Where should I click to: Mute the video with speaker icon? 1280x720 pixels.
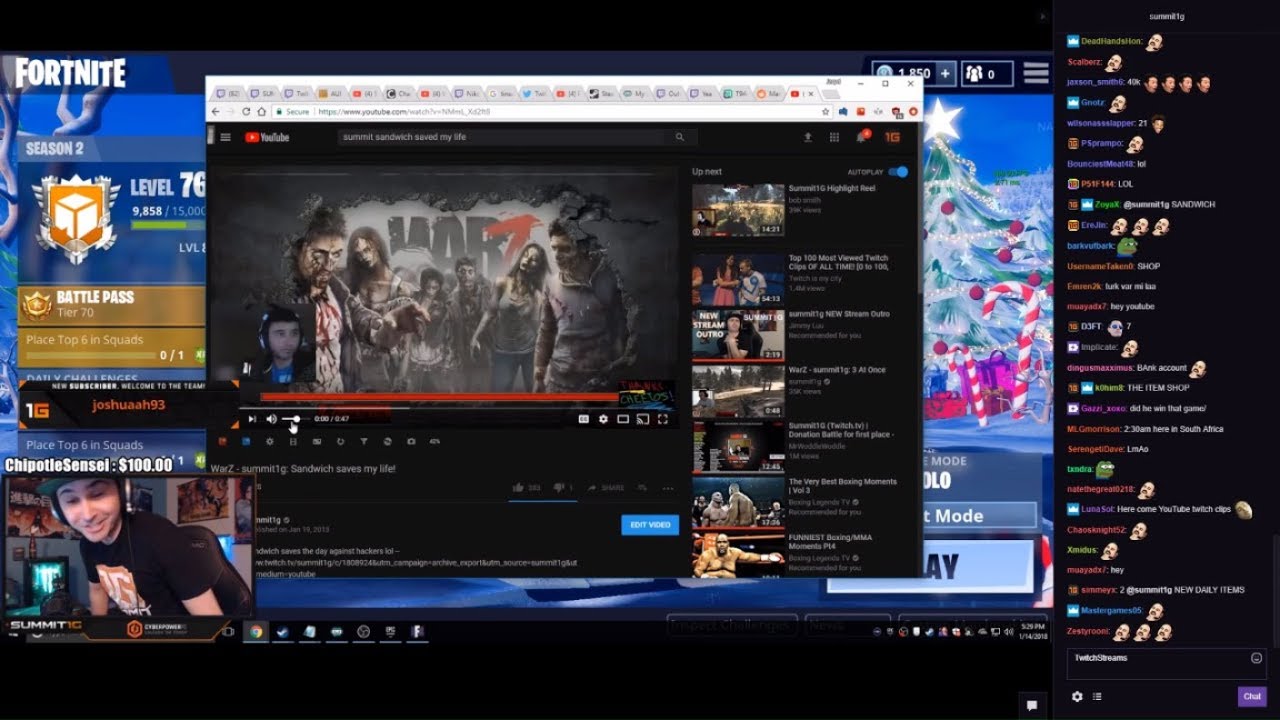[271, 419]
